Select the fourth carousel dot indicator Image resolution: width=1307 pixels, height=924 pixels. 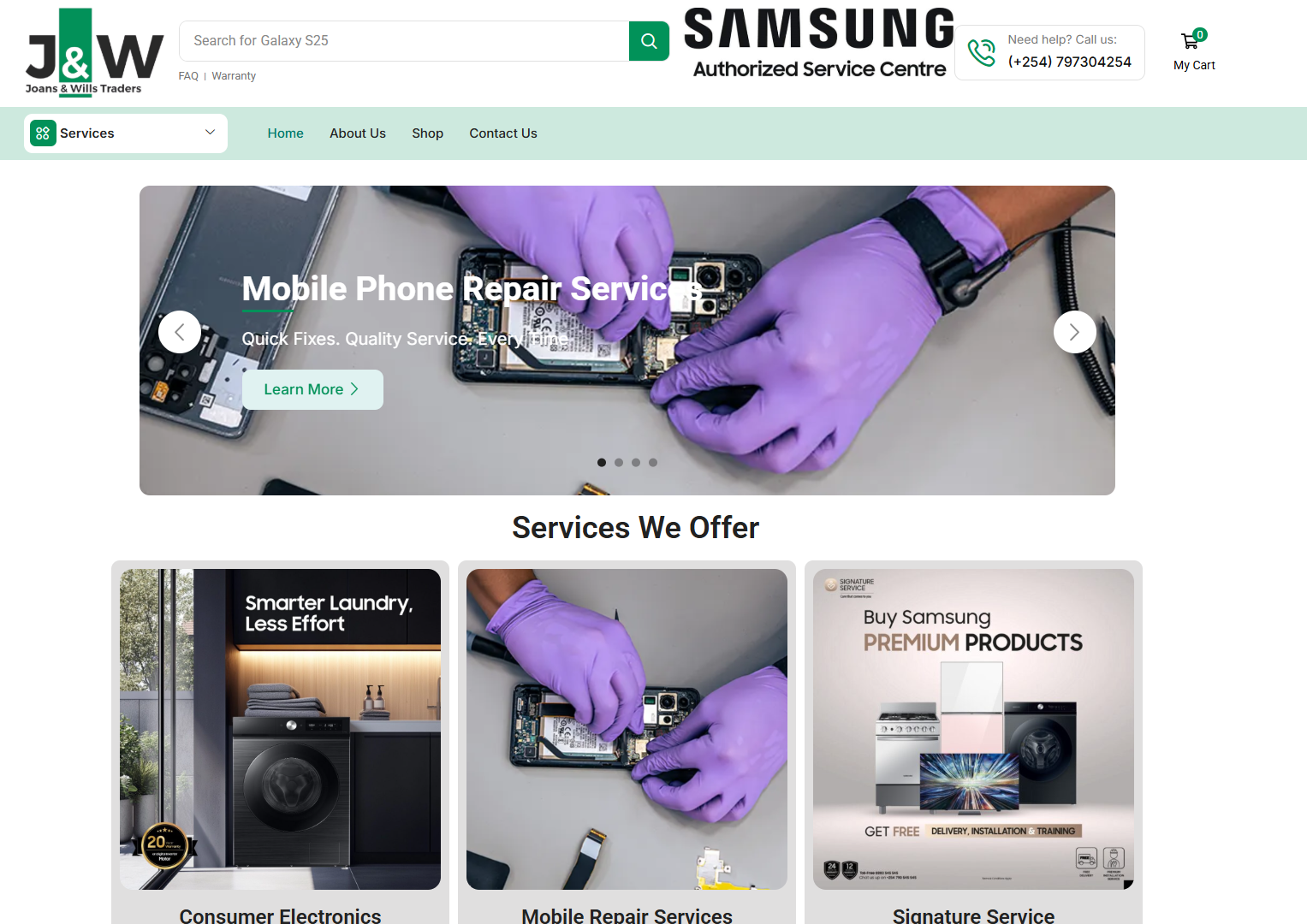[653, 463]
